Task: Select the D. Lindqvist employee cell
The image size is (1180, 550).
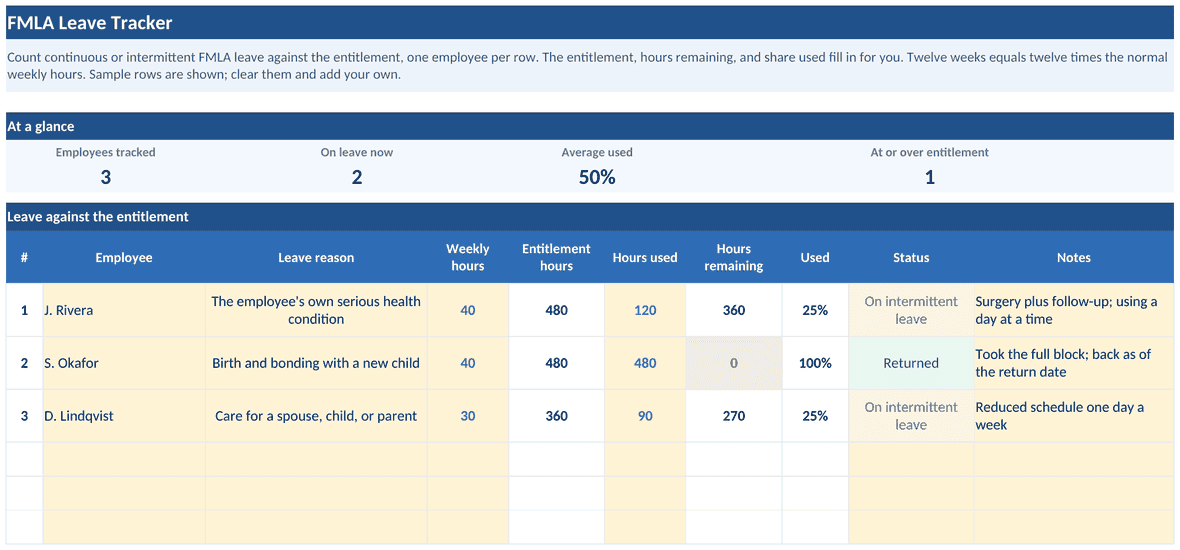Action: [x=124, y=415]
